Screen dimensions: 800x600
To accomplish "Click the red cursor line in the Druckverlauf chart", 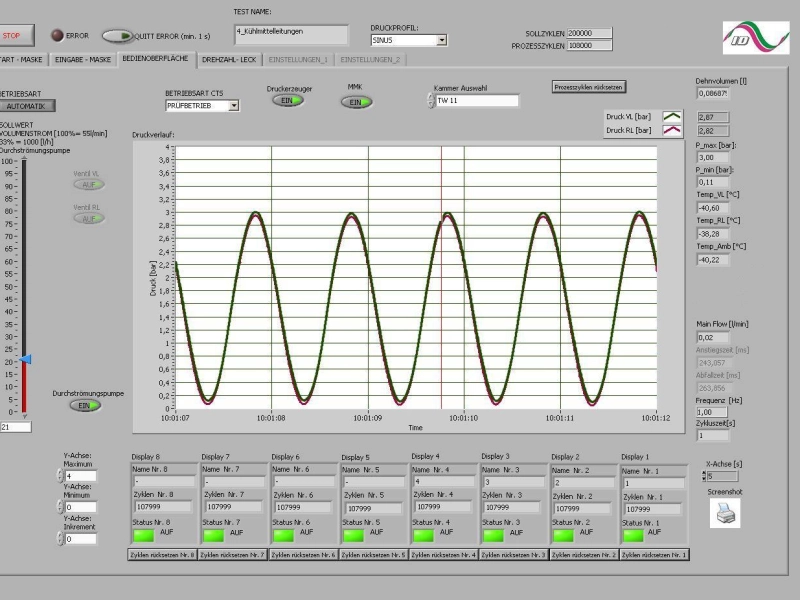I will [x=441, y=278].
